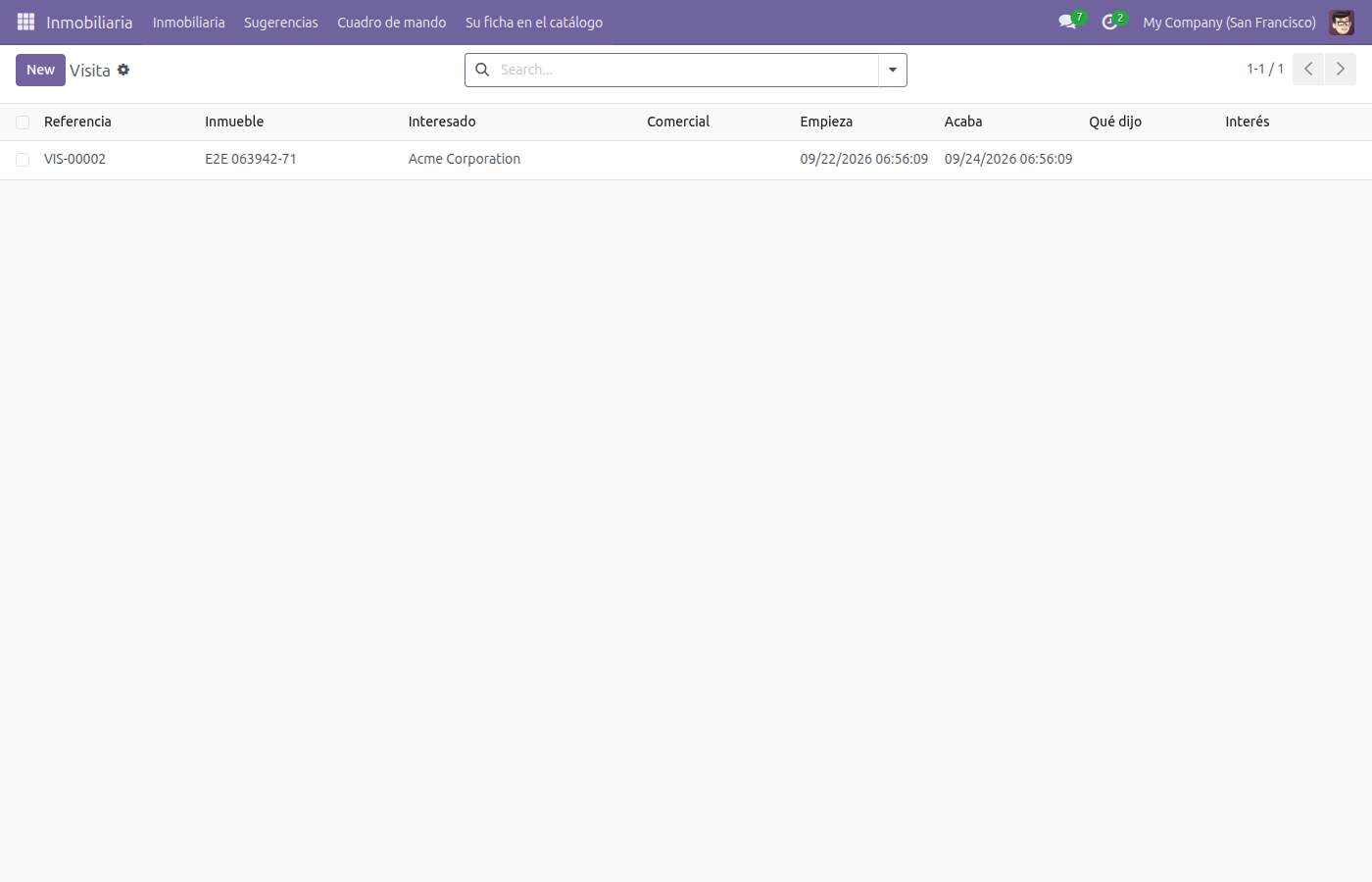Image resolution: width=1372 pixels, height=882 pixels.
Task: Open the user avatar menu
Action: 1342,22
